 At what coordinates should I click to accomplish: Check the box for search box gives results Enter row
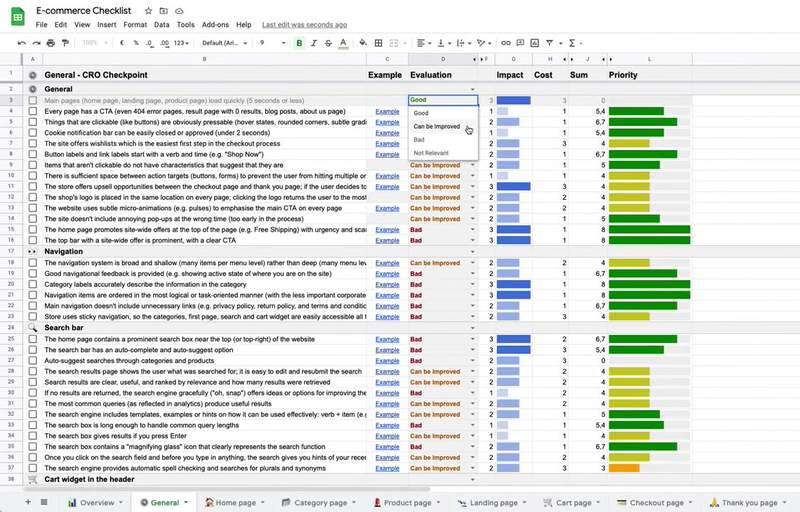click(x=33, y=436)
